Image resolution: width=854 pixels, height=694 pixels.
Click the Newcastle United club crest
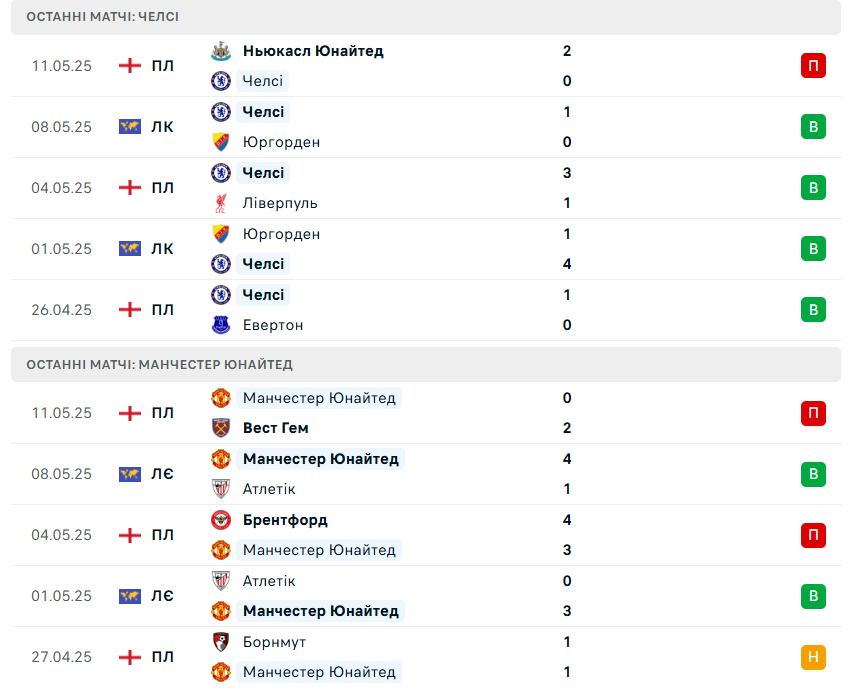tap(221, 51)
